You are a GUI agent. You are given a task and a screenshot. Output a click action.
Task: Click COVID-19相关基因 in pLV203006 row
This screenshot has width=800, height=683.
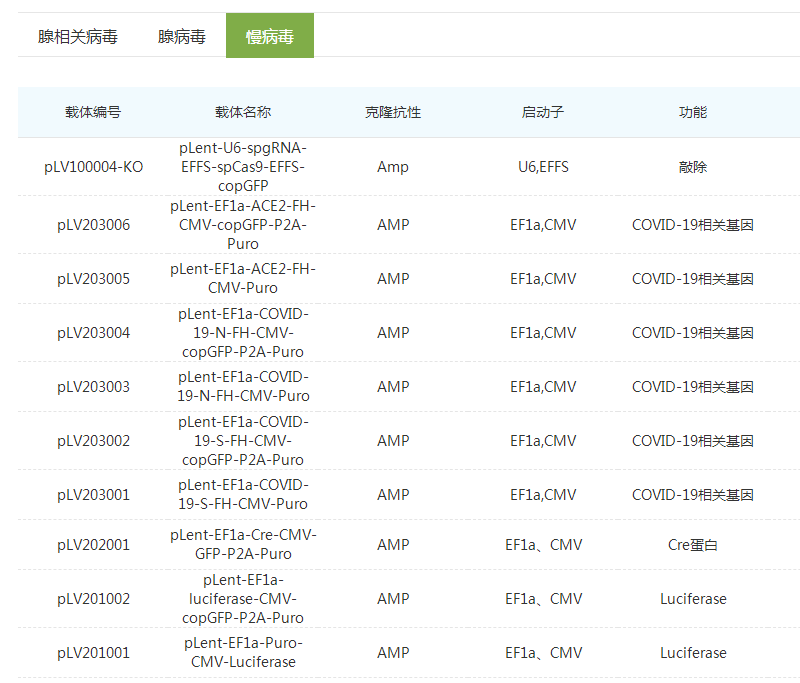[693, 225]
